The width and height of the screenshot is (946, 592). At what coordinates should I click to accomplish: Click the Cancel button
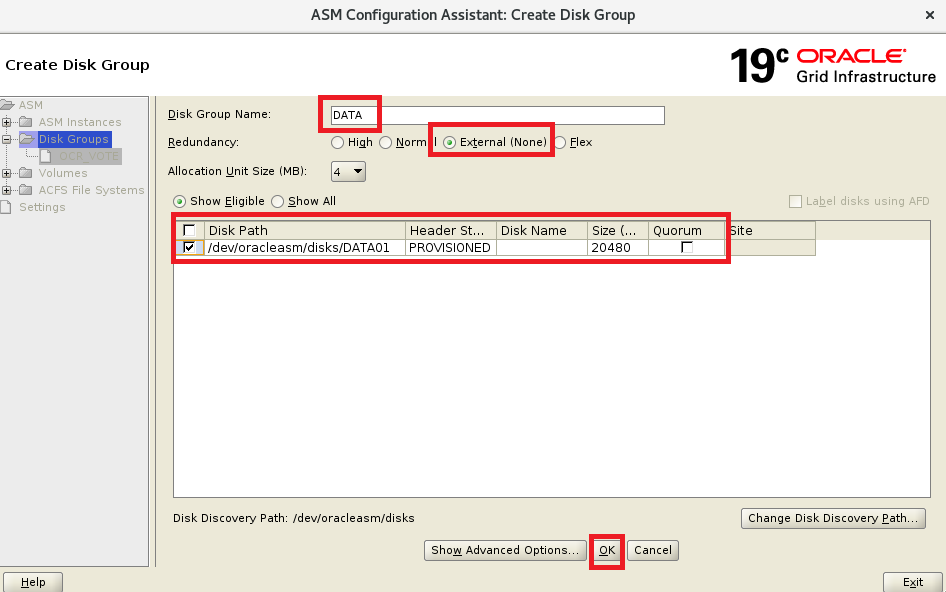pyautogui.click(x=653, y=550)
